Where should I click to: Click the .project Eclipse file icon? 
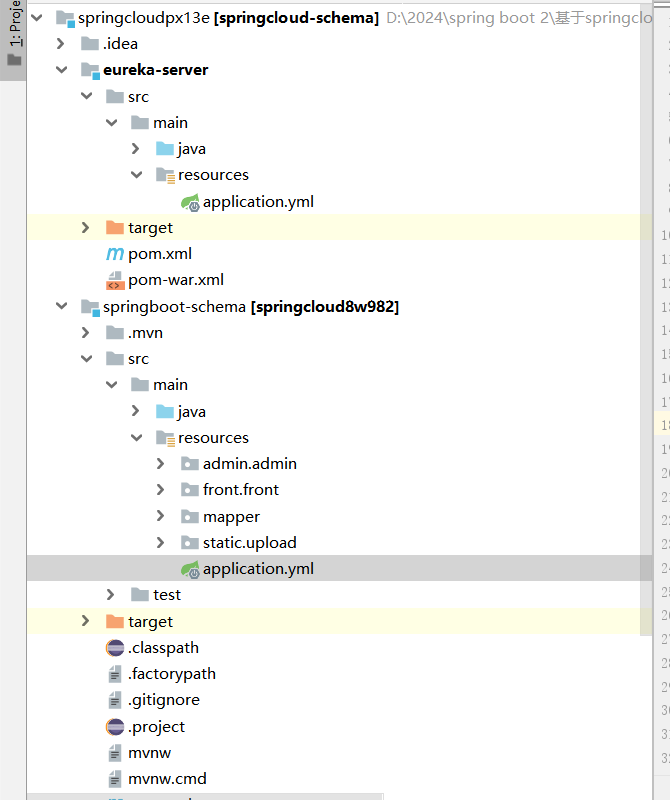tap(115, 726)
